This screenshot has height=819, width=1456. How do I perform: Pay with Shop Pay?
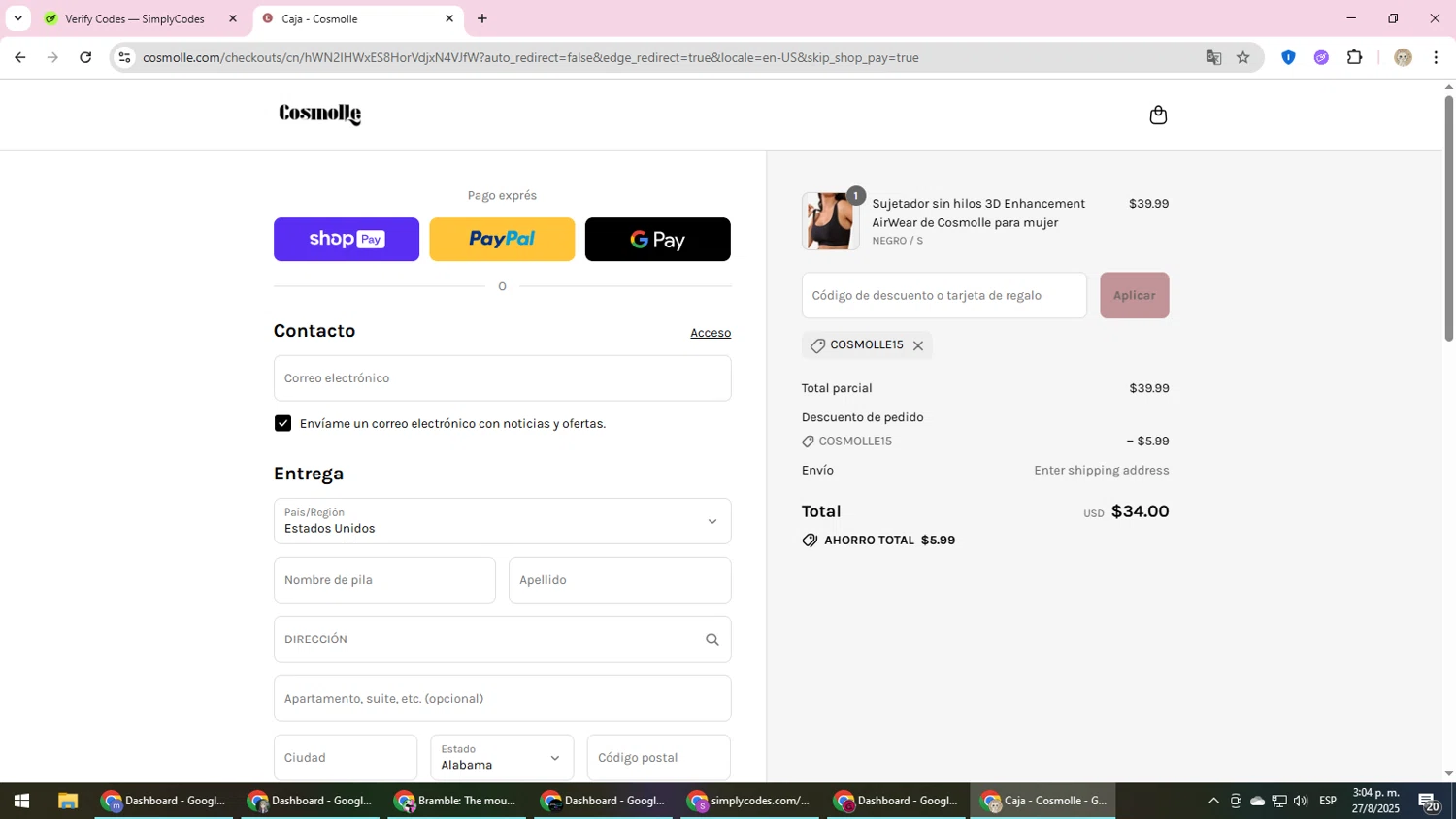347,239
